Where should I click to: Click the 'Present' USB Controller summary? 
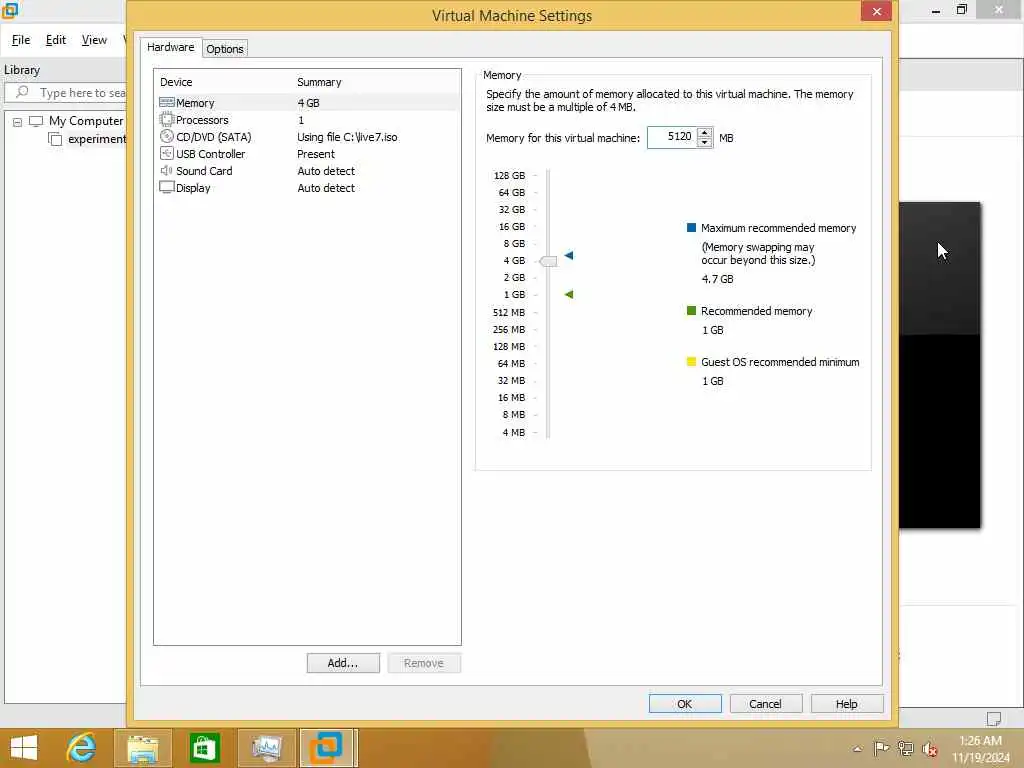316,154
